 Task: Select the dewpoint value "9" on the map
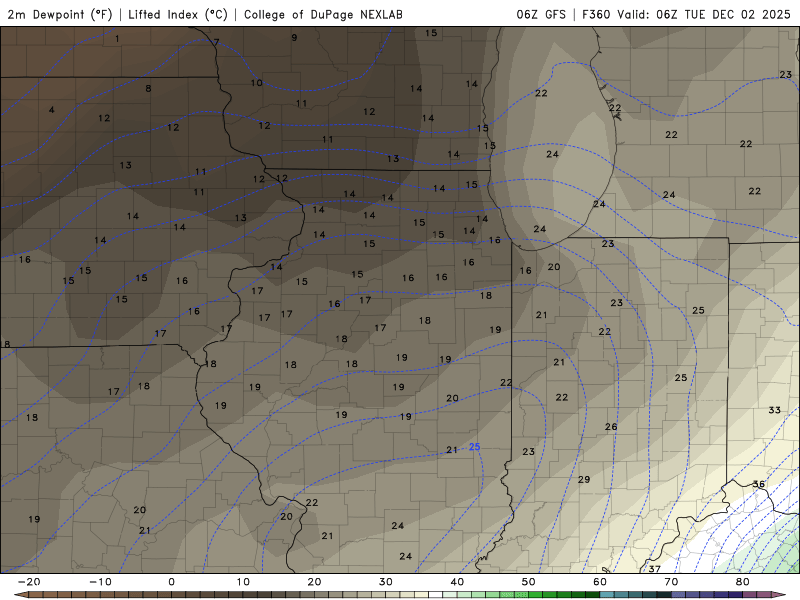(x=294, y=37)
